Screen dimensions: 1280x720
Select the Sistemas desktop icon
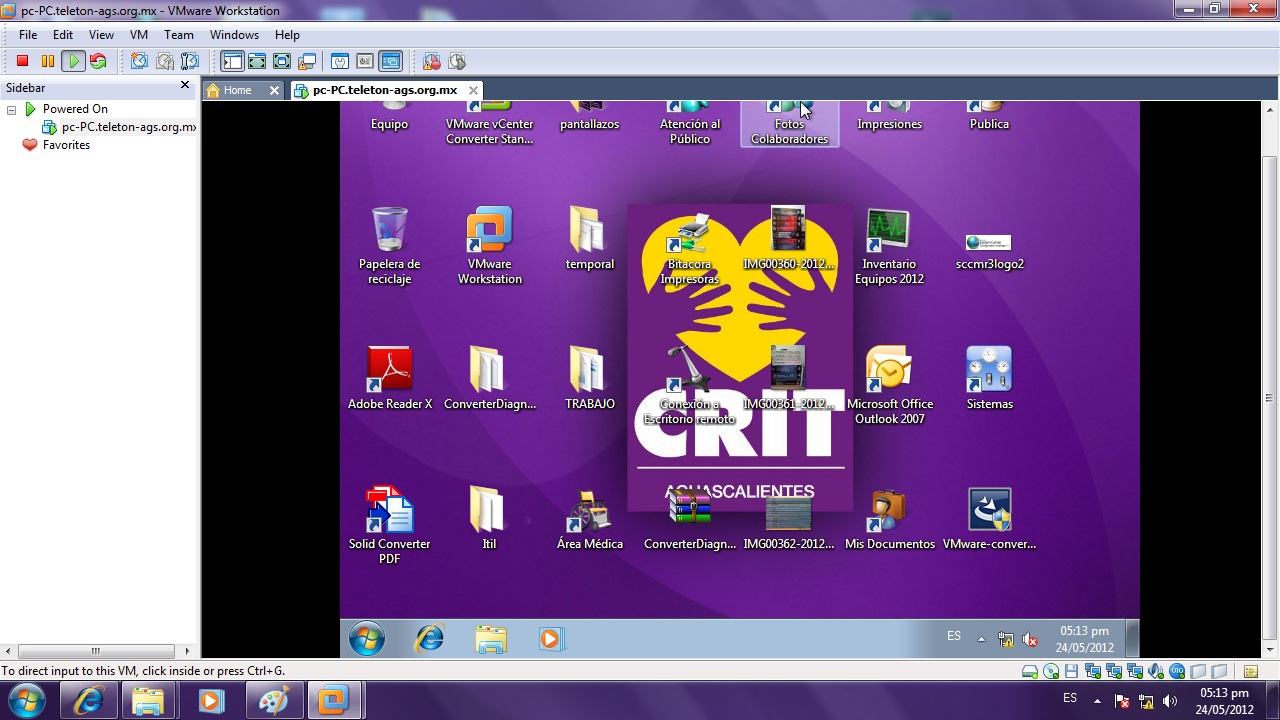tap(989, 378)
